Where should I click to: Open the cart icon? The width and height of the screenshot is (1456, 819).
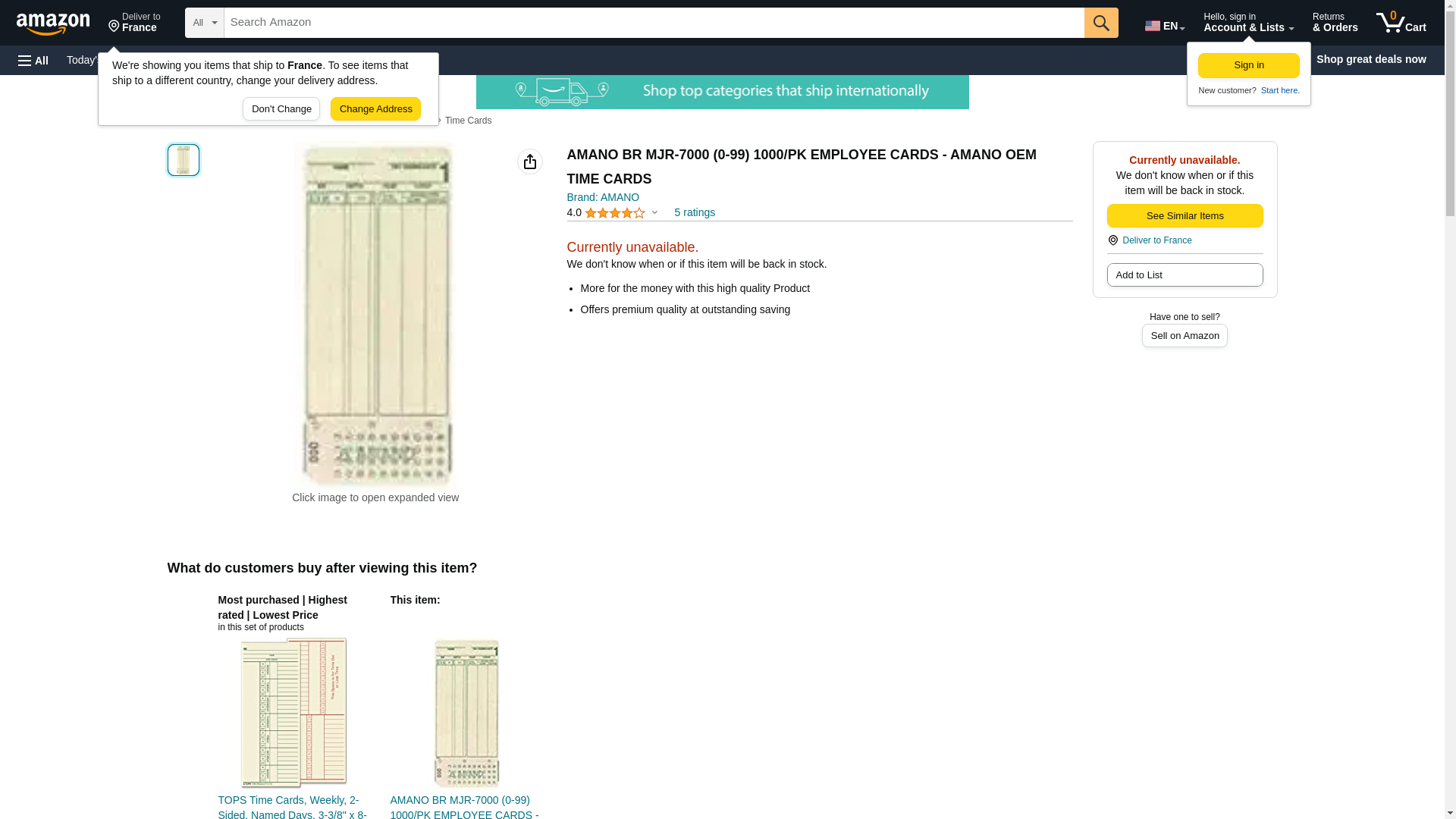(x=1401, y=23)
